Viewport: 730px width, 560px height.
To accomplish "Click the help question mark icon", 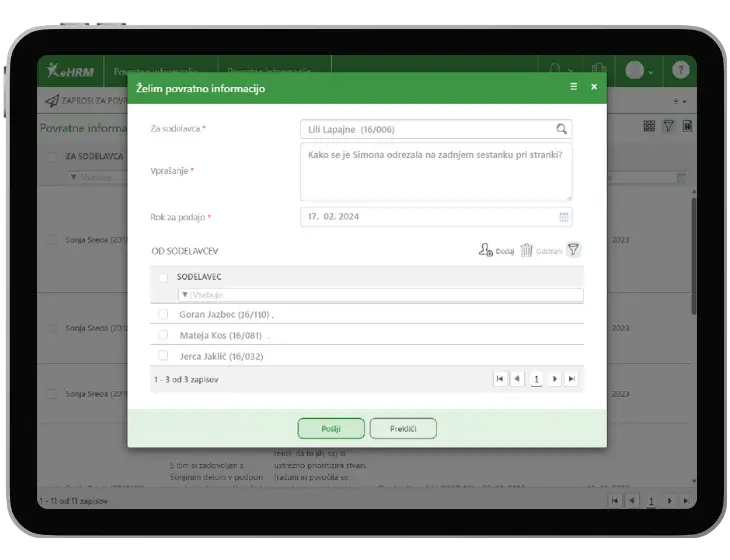I will pyautogui.click(x=680, y=70).
